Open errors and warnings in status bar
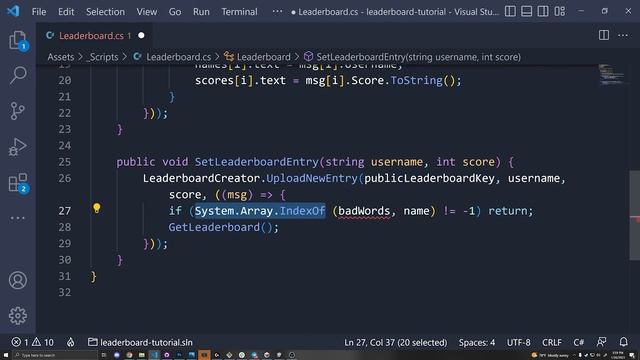Screen dimensions: 640x360 [33, 342]
